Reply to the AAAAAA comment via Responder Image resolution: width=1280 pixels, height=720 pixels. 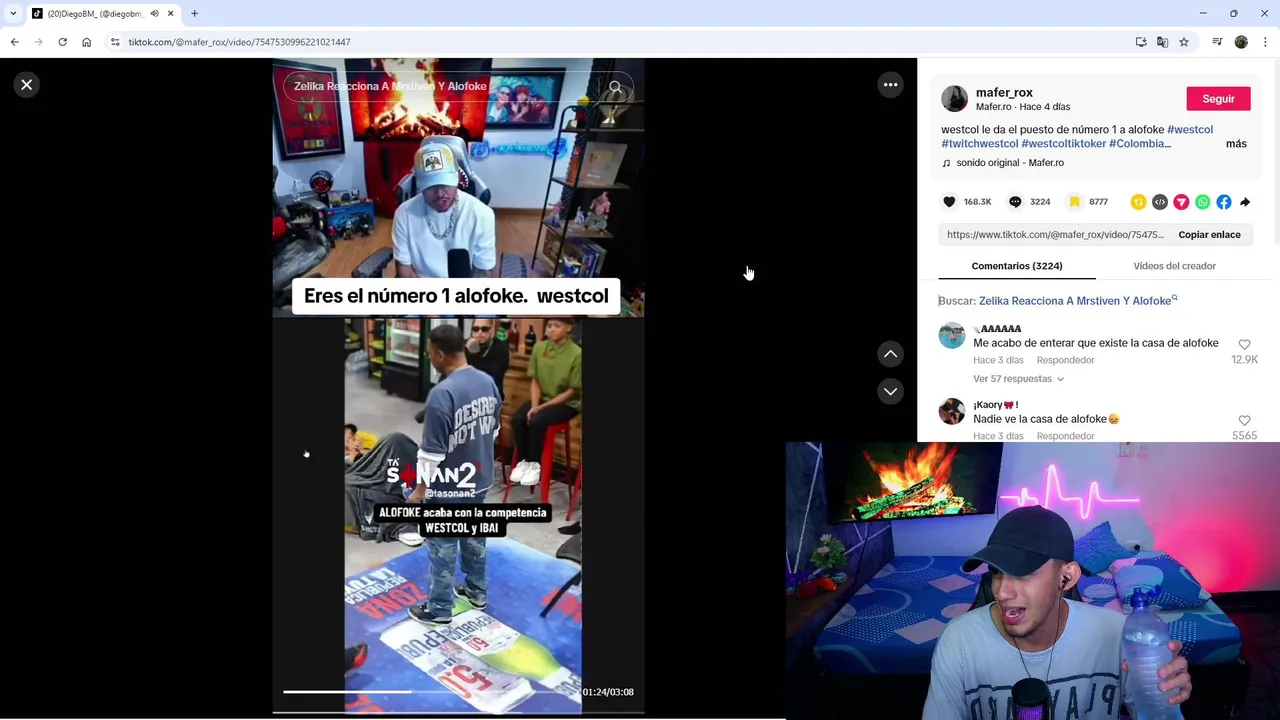pos(1065,360)
